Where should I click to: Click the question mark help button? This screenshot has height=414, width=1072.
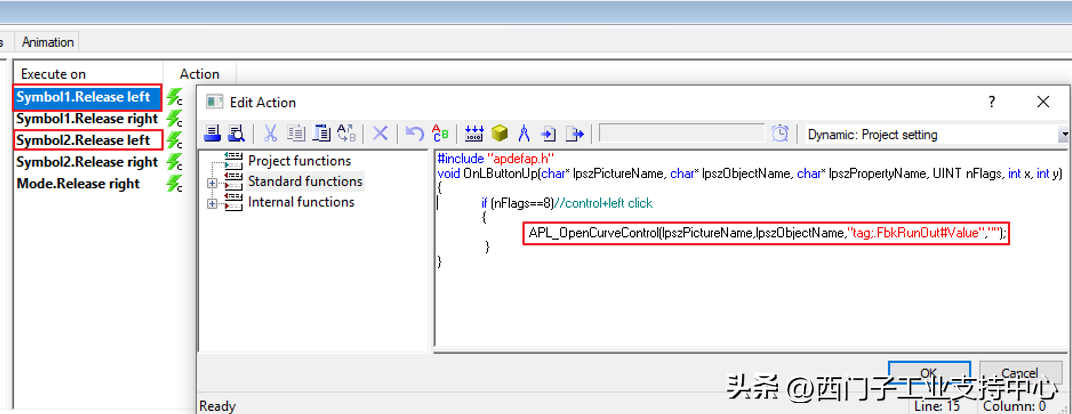pos(991,102)
